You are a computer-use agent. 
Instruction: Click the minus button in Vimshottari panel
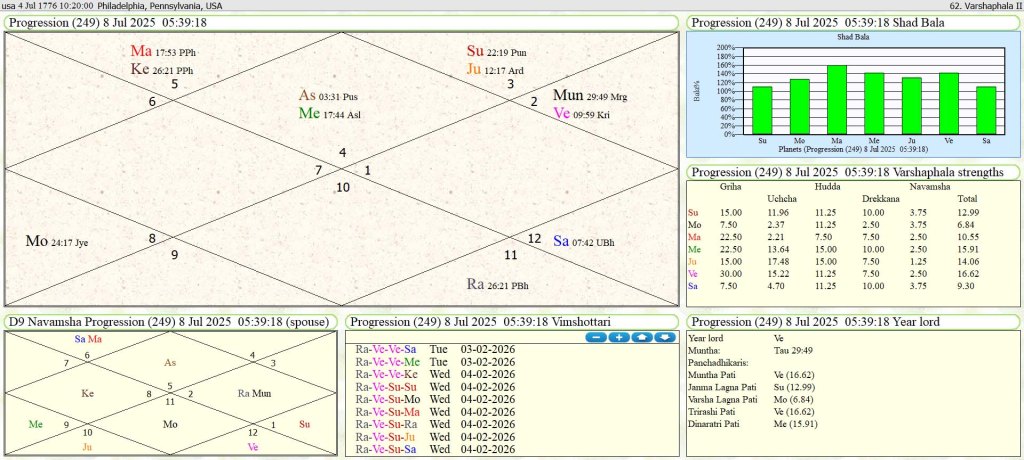(595, 338)
